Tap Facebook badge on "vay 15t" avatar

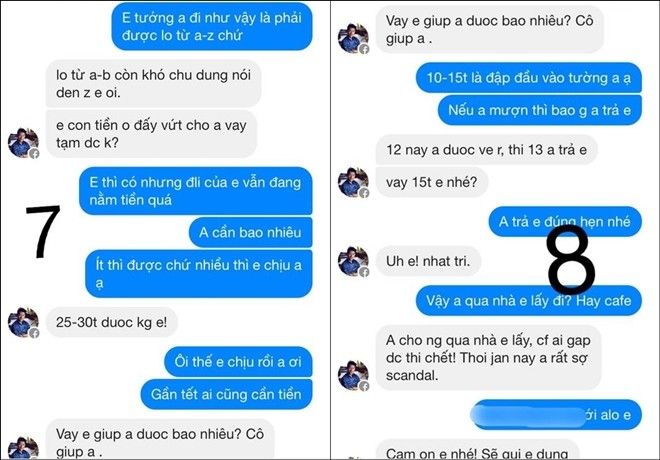click(364, 193)
